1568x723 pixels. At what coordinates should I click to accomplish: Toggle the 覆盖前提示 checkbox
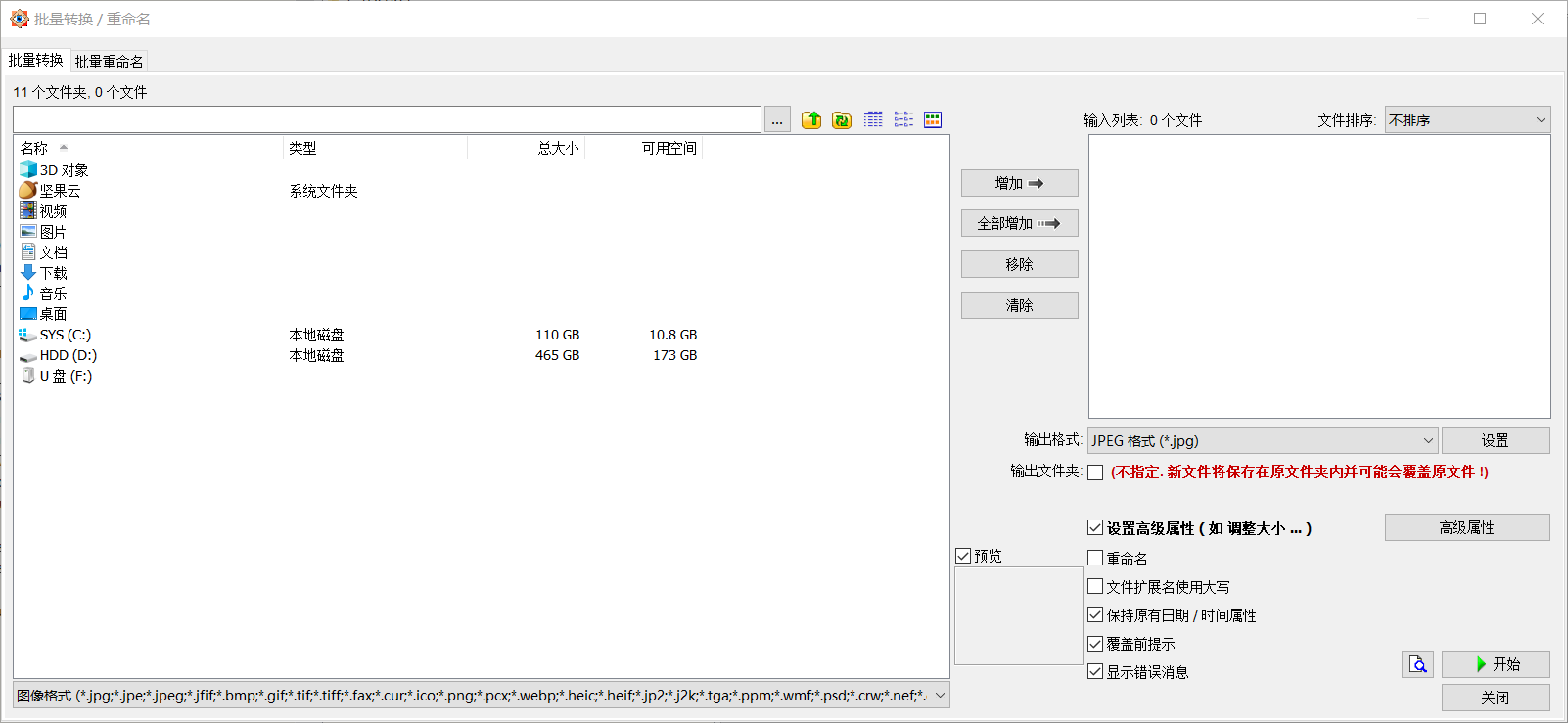1095,644
